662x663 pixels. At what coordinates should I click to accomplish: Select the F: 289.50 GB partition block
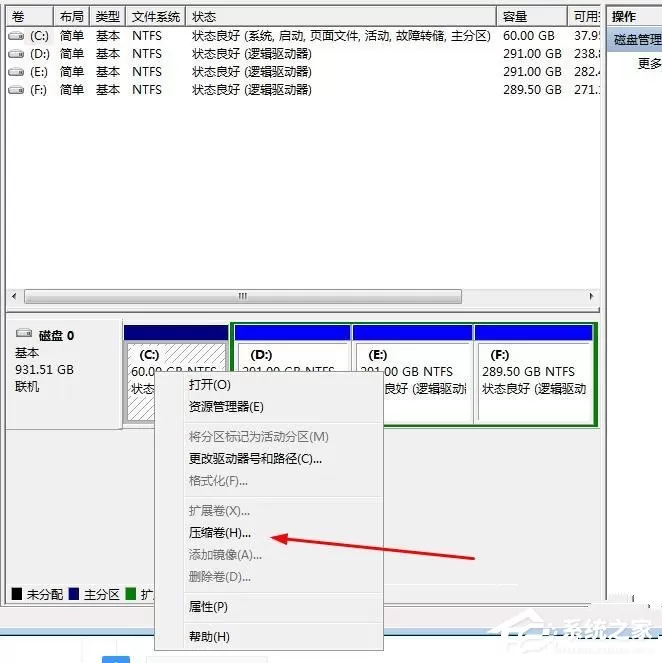tap(533, 374)
